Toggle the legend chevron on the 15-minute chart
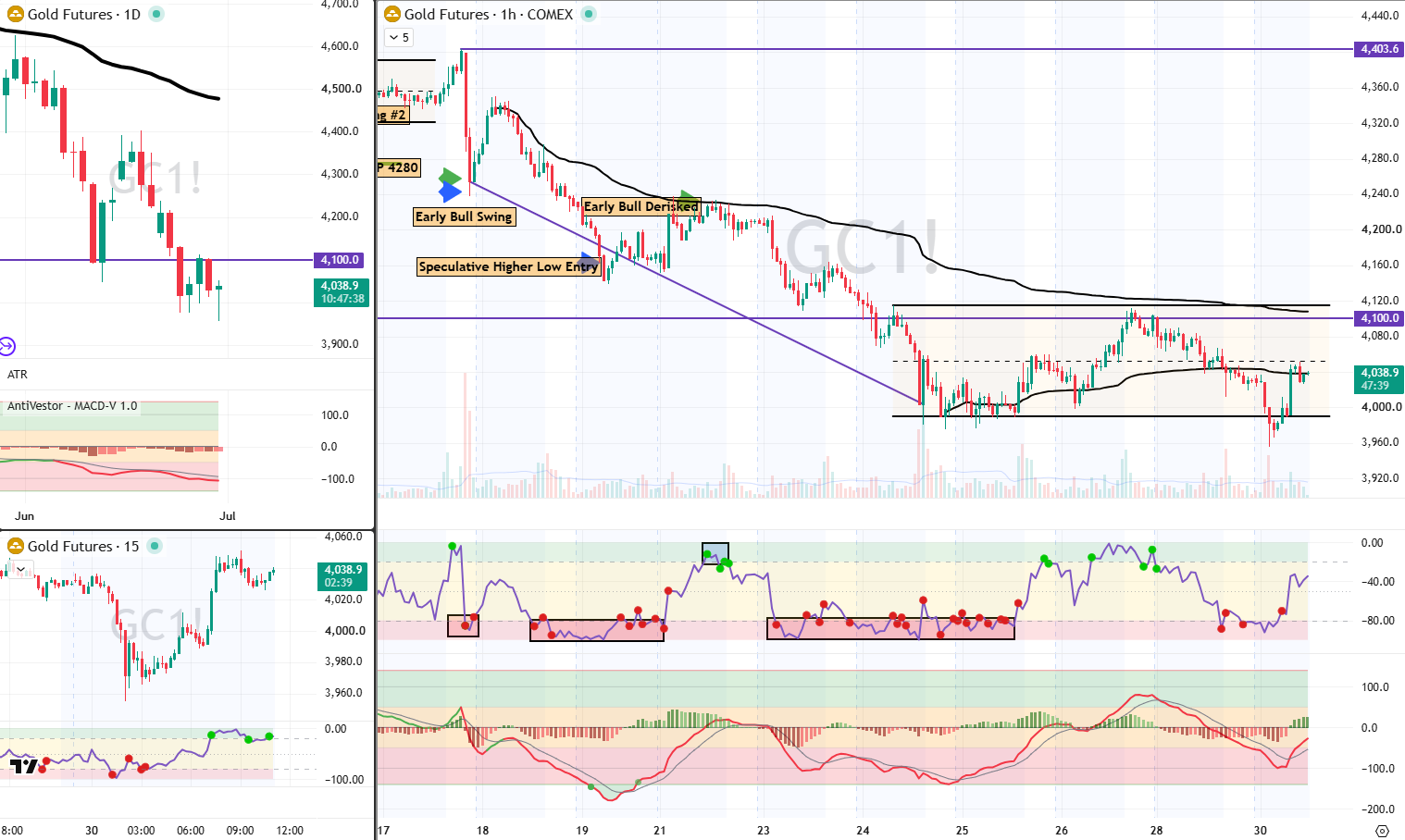 click(x=20, y=569)
